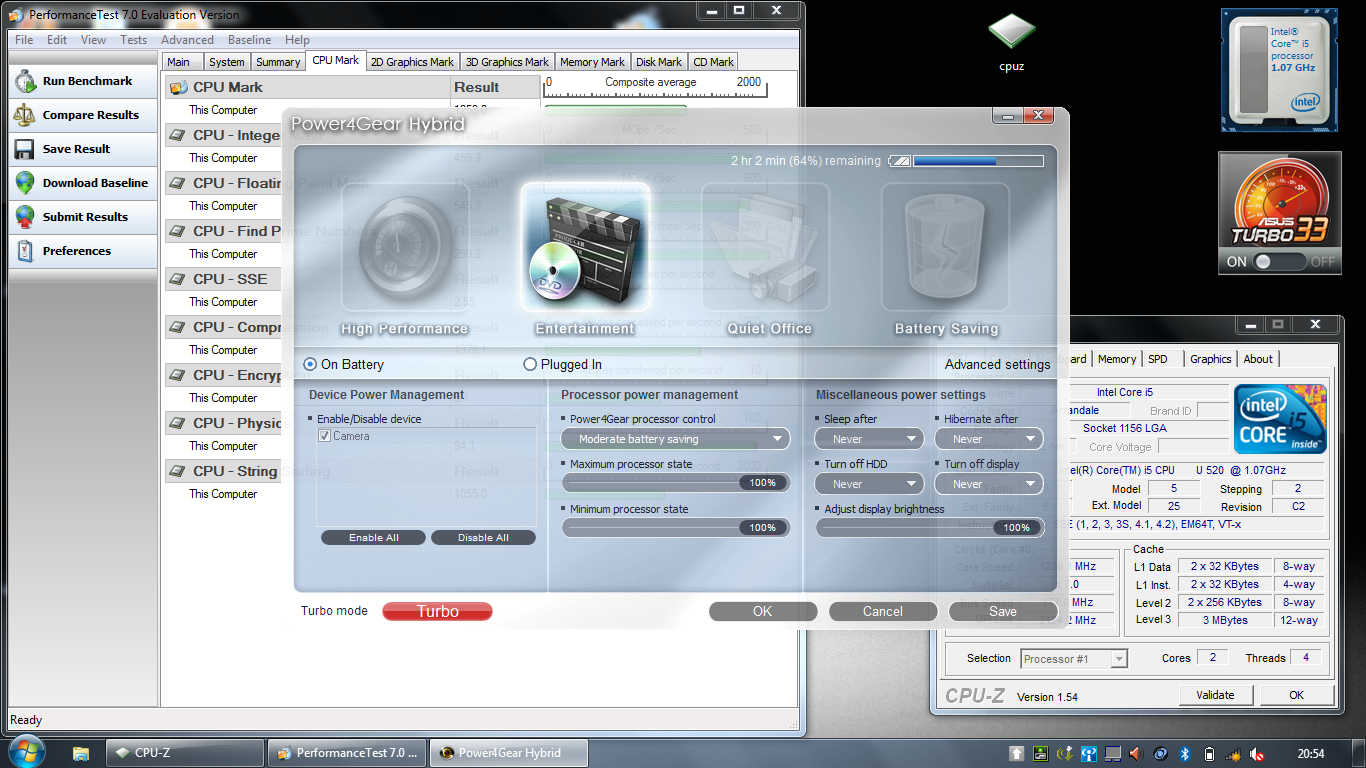
Task: Show hidden tray icons arrow
Action: coord(1017,753)
